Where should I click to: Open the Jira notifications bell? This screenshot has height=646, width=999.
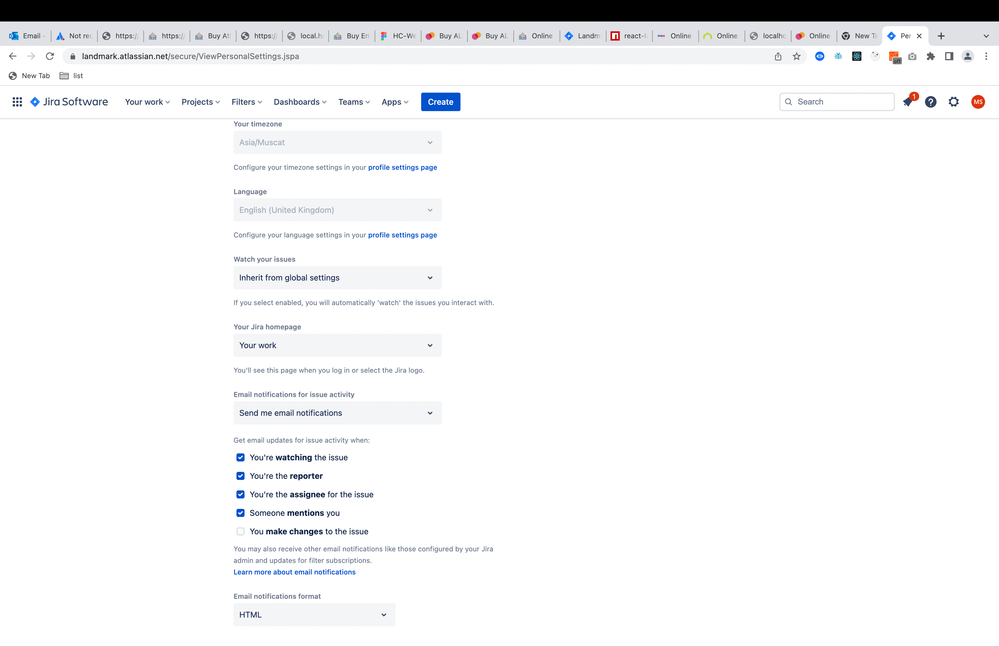907,101
